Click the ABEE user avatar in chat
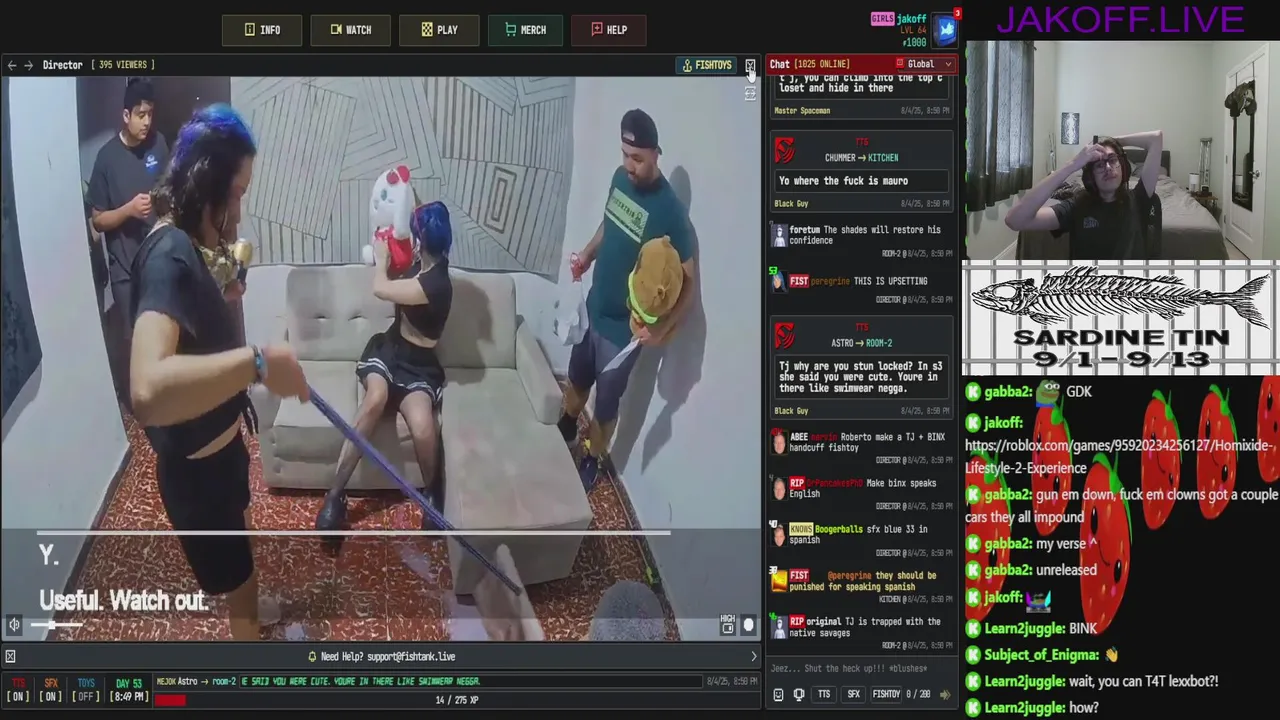This screenshot has width=1280, height=720. click(x=779, y=442)
